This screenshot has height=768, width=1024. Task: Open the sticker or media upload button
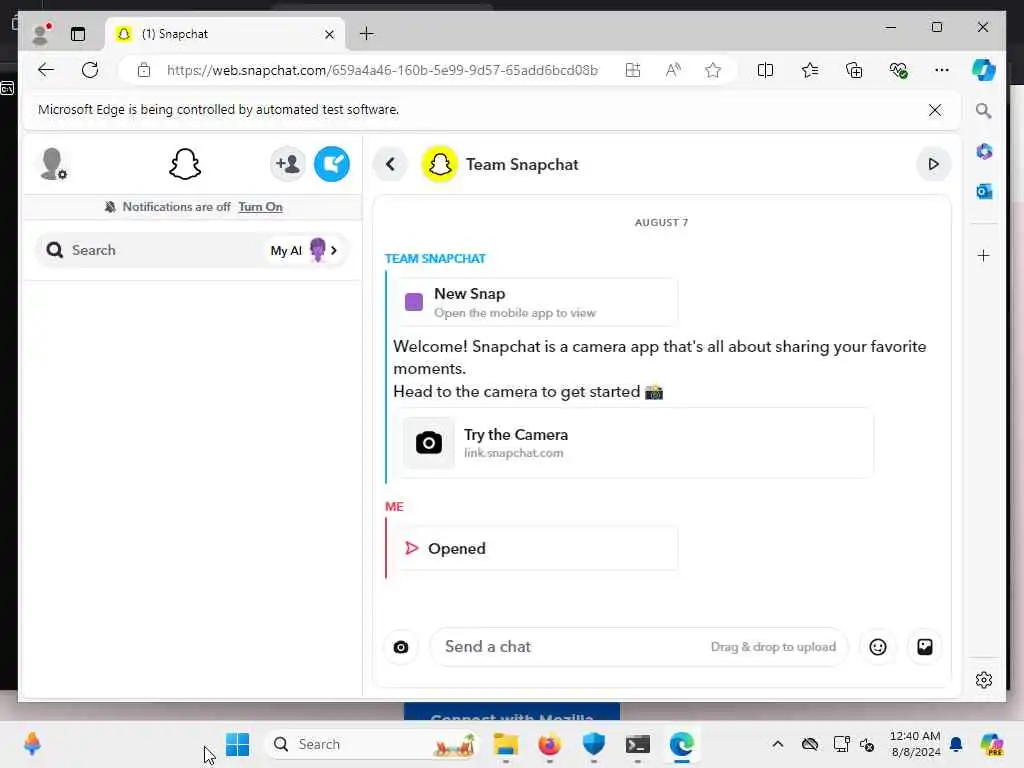tap(925, 647)
